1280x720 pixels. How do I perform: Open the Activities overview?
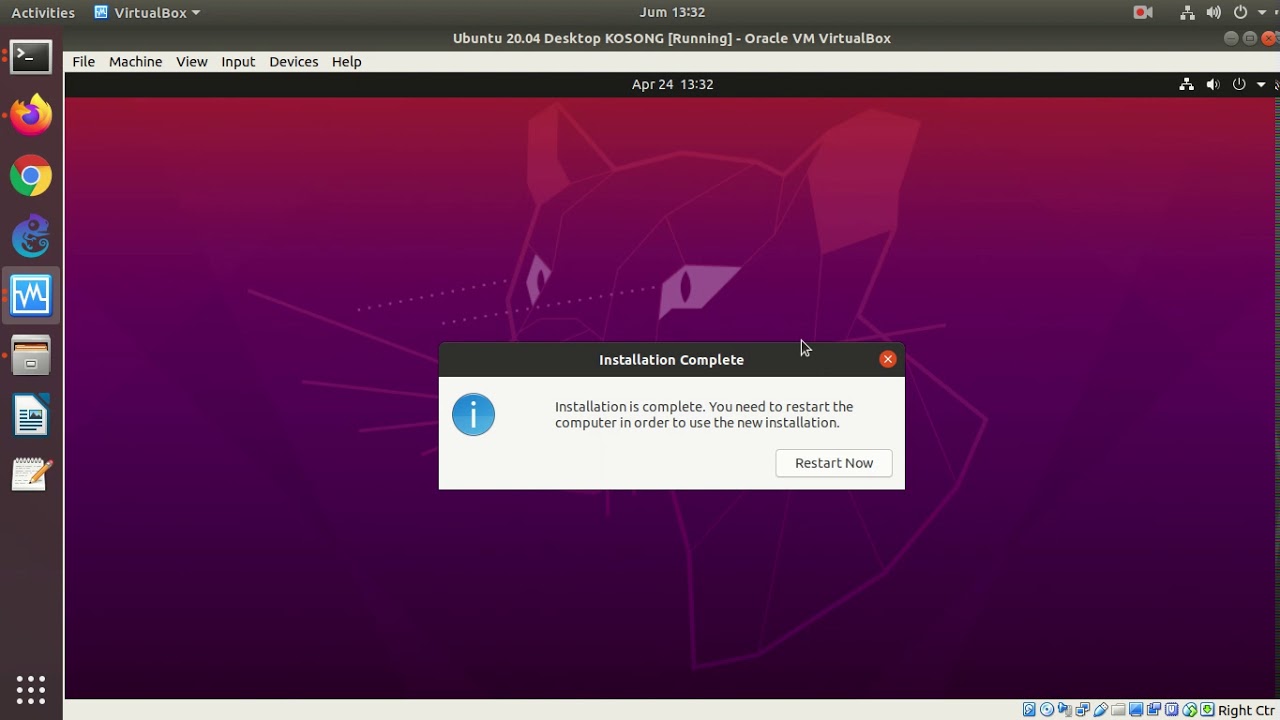pyautogui.click(x=43, y=12)
